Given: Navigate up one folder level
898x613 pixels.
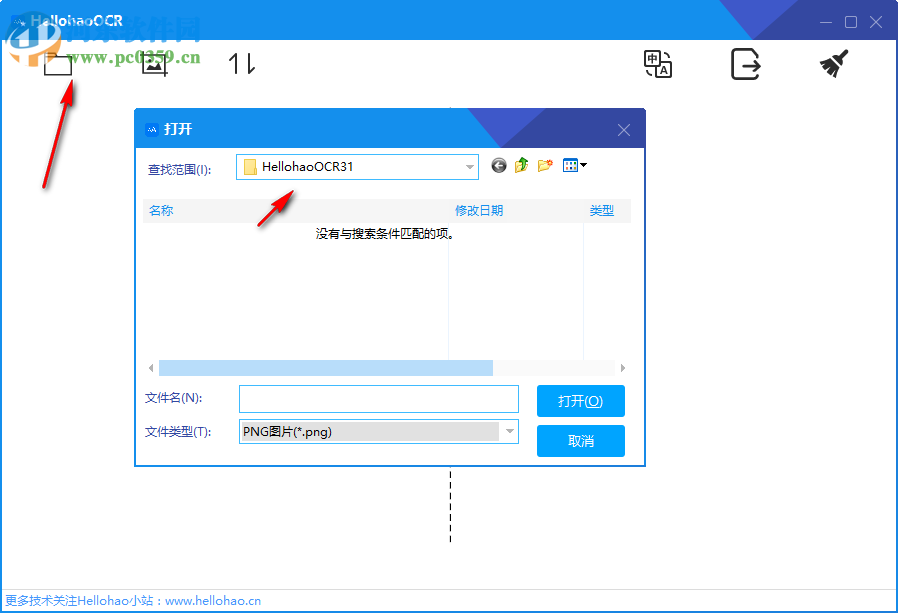Looking at the screenshot, I should (x=520, y=163).
